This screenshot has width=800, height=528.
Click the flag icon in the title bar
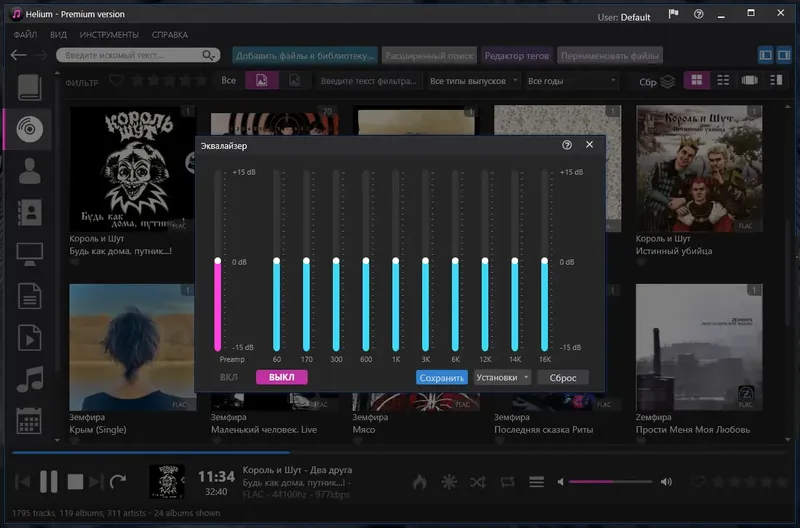tap(673, 14)
